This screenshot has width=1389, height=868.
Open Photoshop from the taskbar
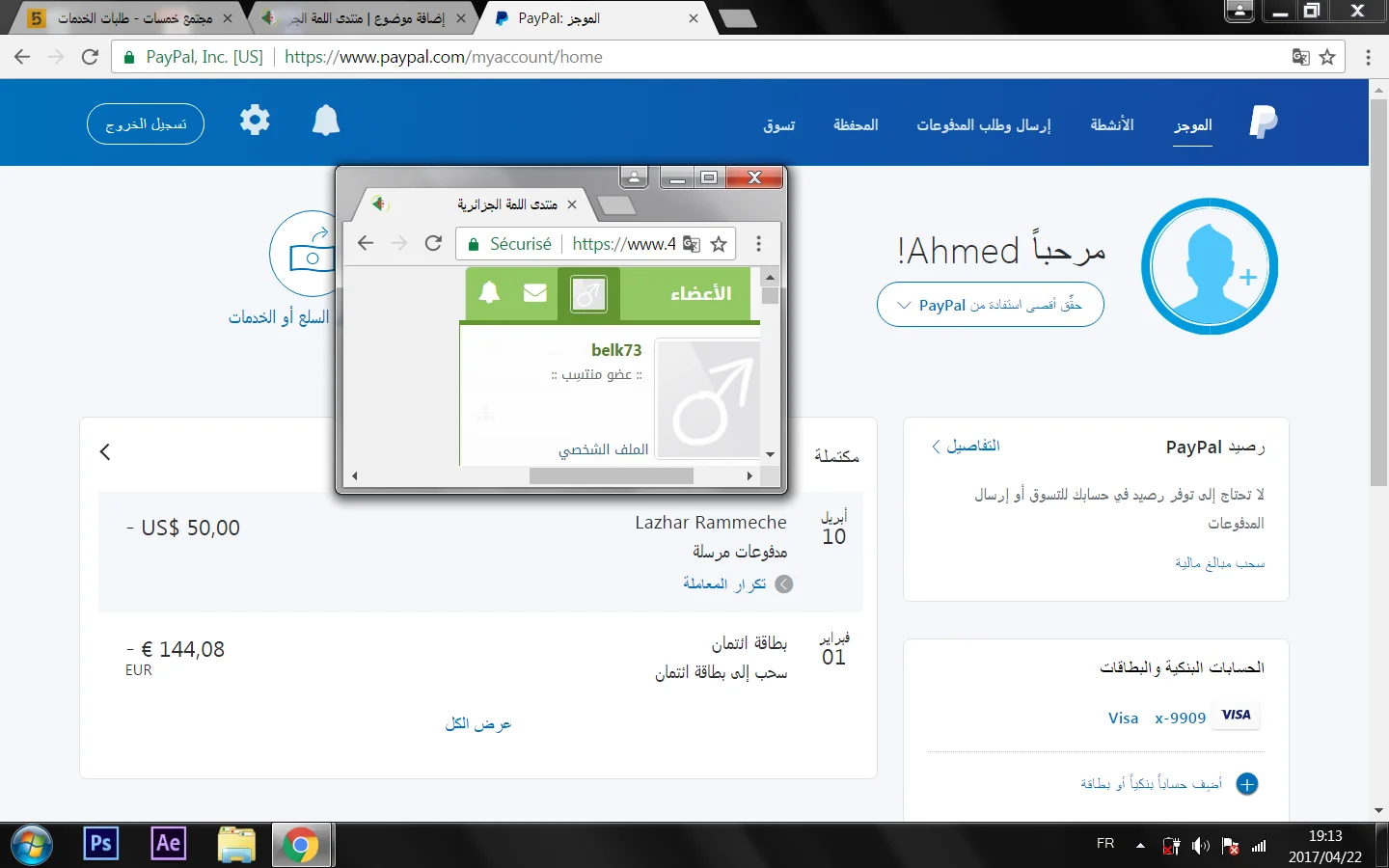[x=101, y=845]
